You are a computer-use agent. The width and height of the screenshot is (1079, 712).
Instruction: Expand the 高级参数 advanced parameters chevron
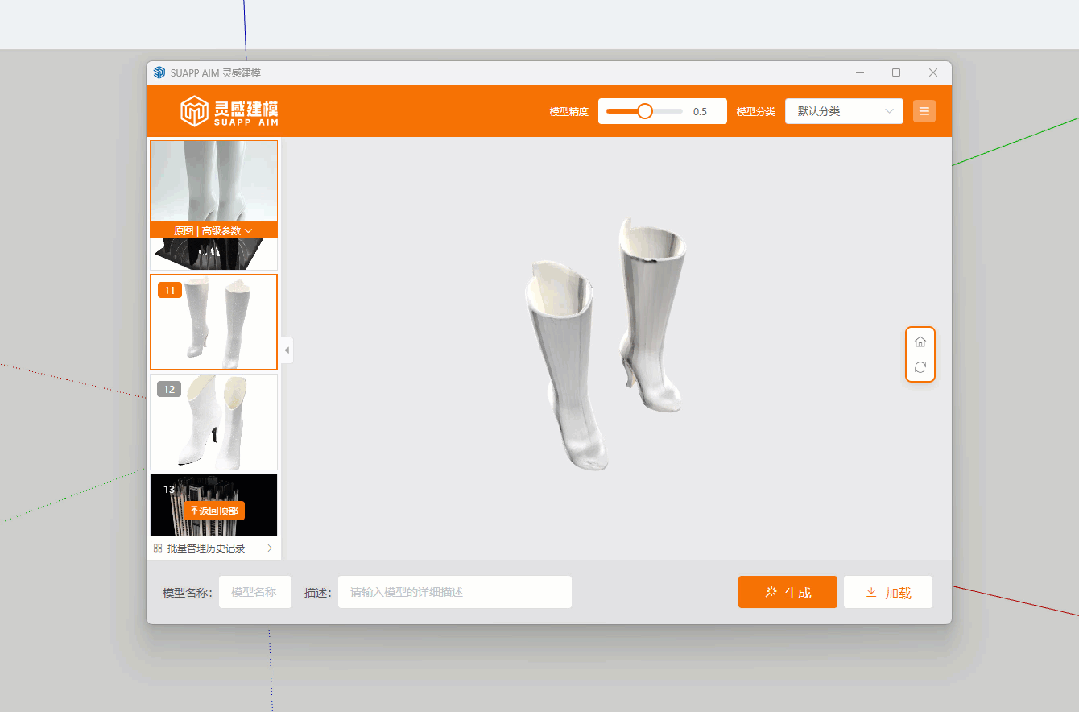[x=248, y=231]
